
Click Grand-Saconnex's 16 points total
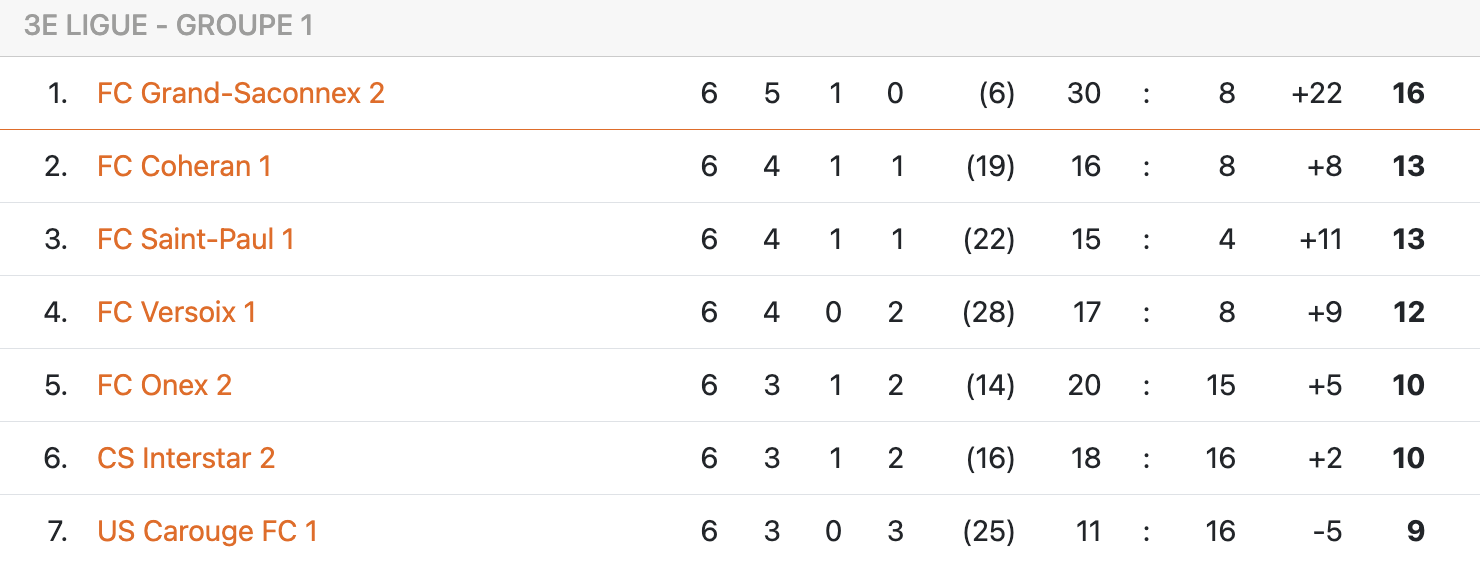(1408, 93)
